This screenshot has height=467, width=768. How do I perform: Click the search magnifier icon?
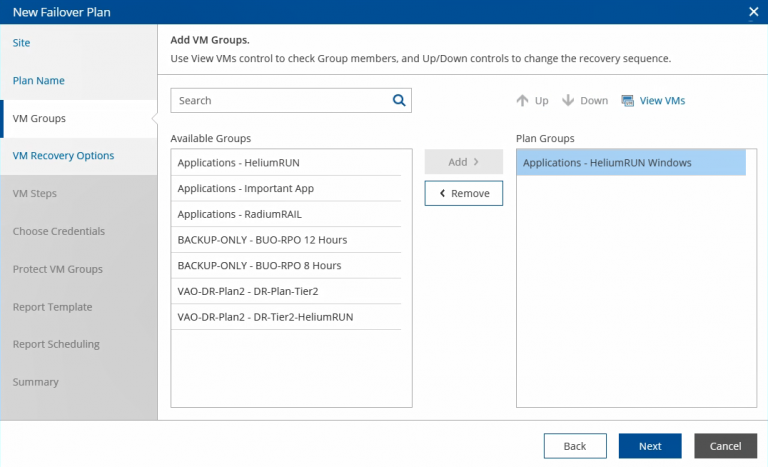pyautogui.click(x=399, y=100)
